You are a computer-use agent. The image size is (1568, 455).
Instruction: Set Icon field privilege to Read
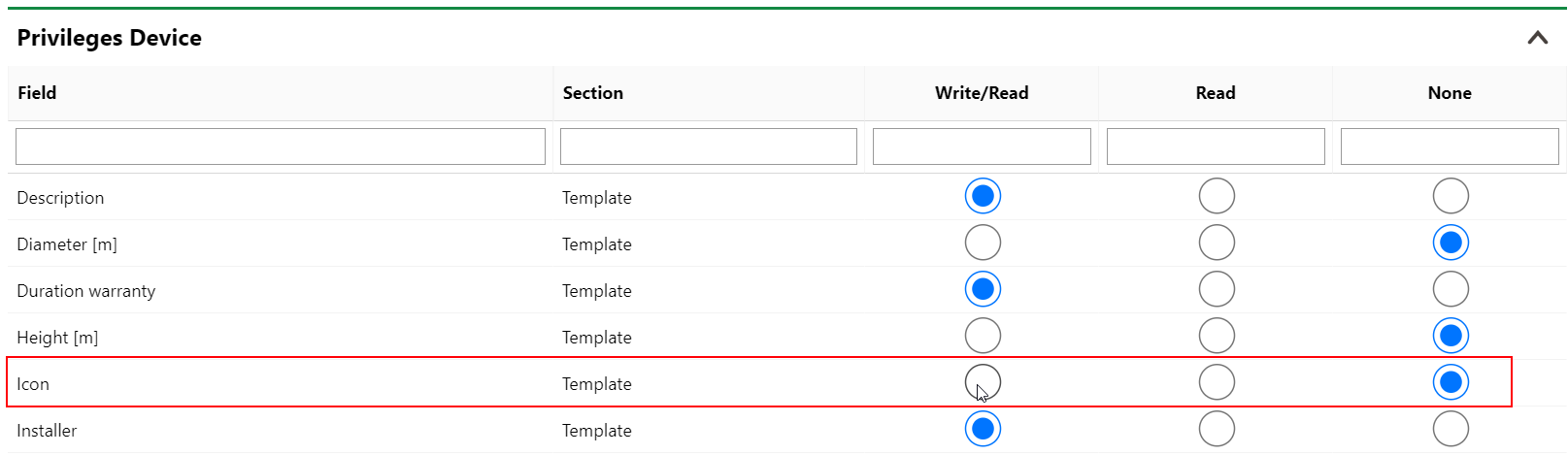point(1217,382)
